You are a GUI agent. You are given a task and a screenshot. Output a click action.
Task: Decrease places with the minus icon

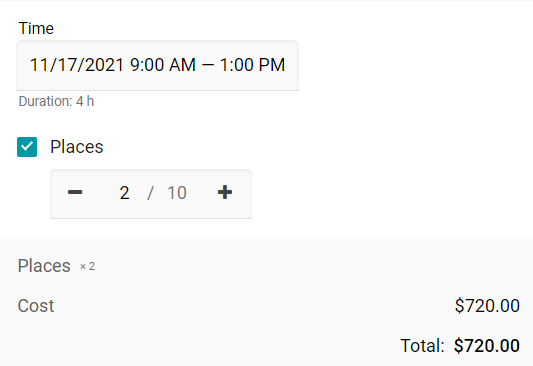[75, 192]
